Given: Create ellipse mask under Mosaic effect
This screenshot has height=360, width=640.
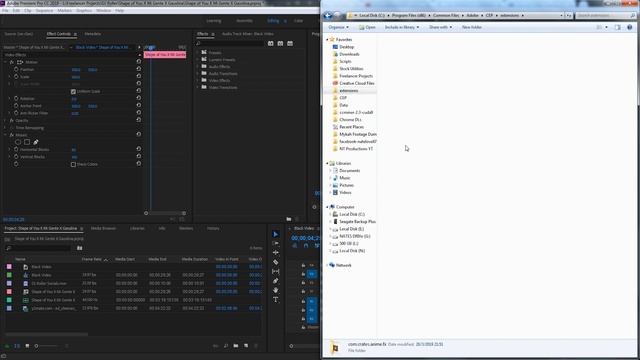Looking at the screenshot, I should (x=18, y=142).
